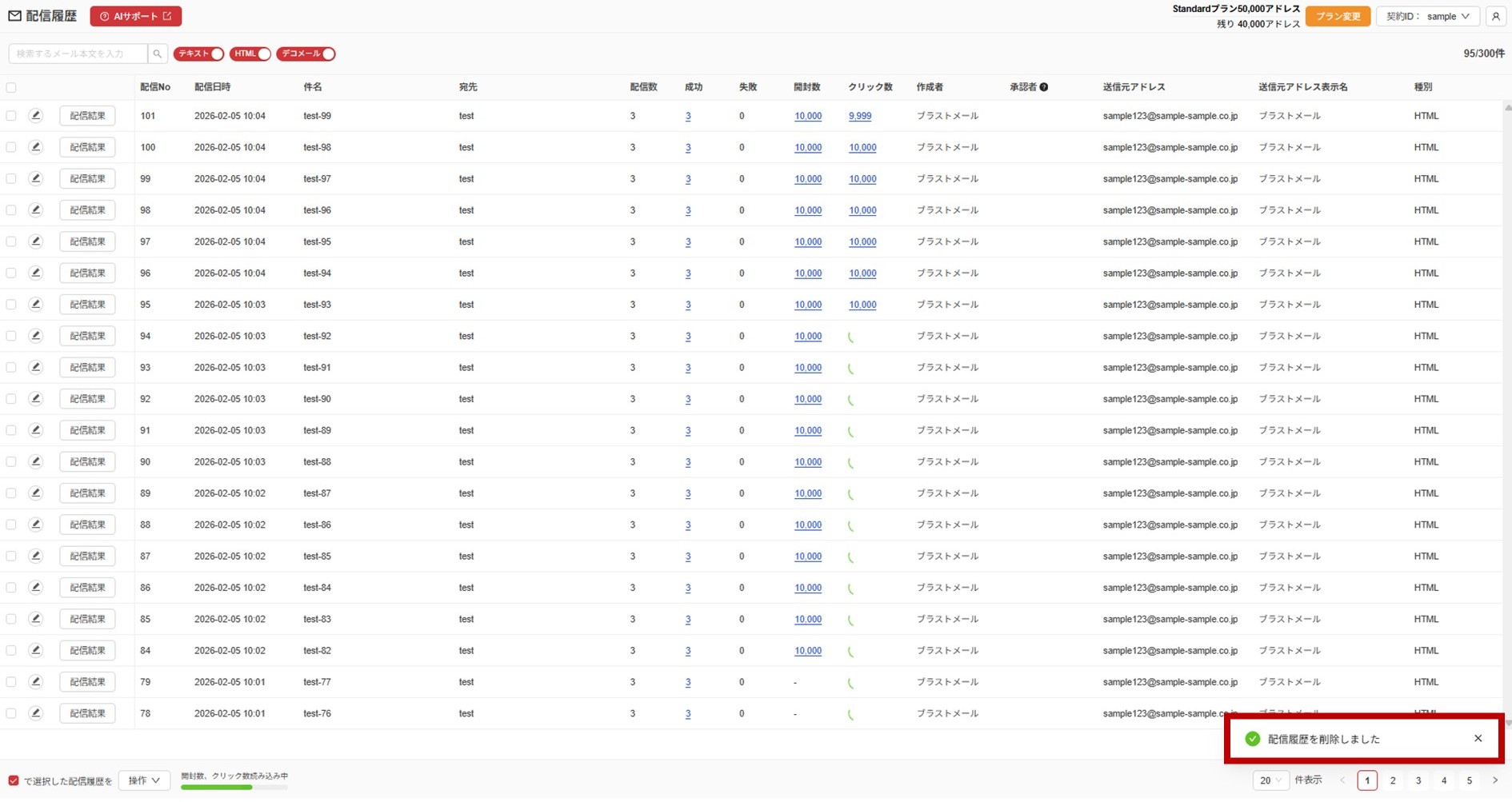Image resolution: width=1512 pixels, height=802 pixels.
Task: Click the プラン変更 button
Action: pos(1338,16)
